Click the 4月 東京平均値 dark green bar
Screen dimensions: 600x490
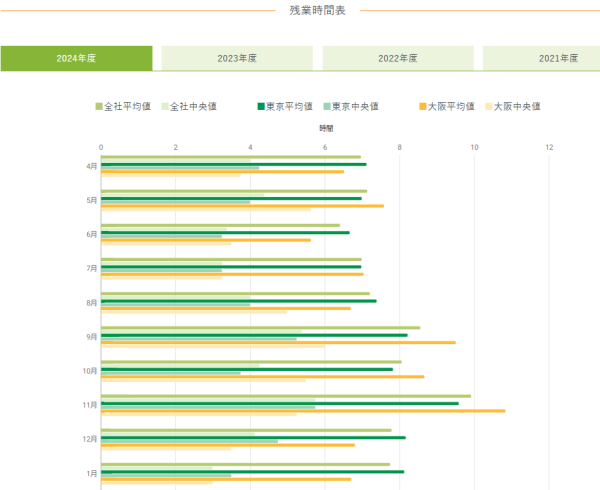(234, 164)
